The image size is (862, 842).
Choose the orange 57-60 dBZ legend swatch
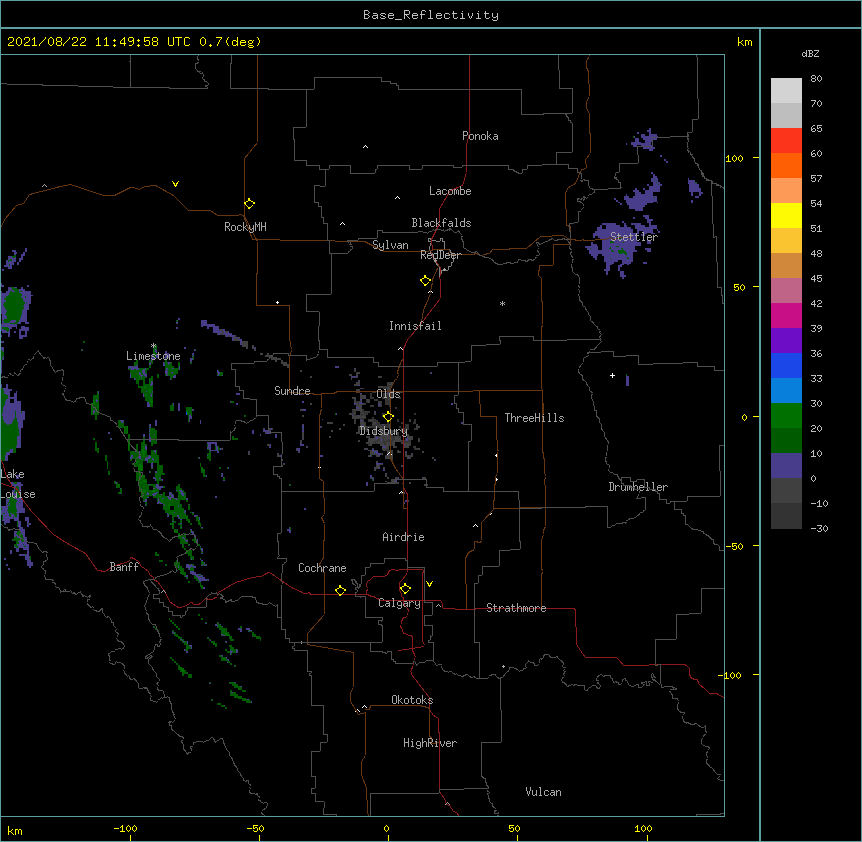(786, 165)
